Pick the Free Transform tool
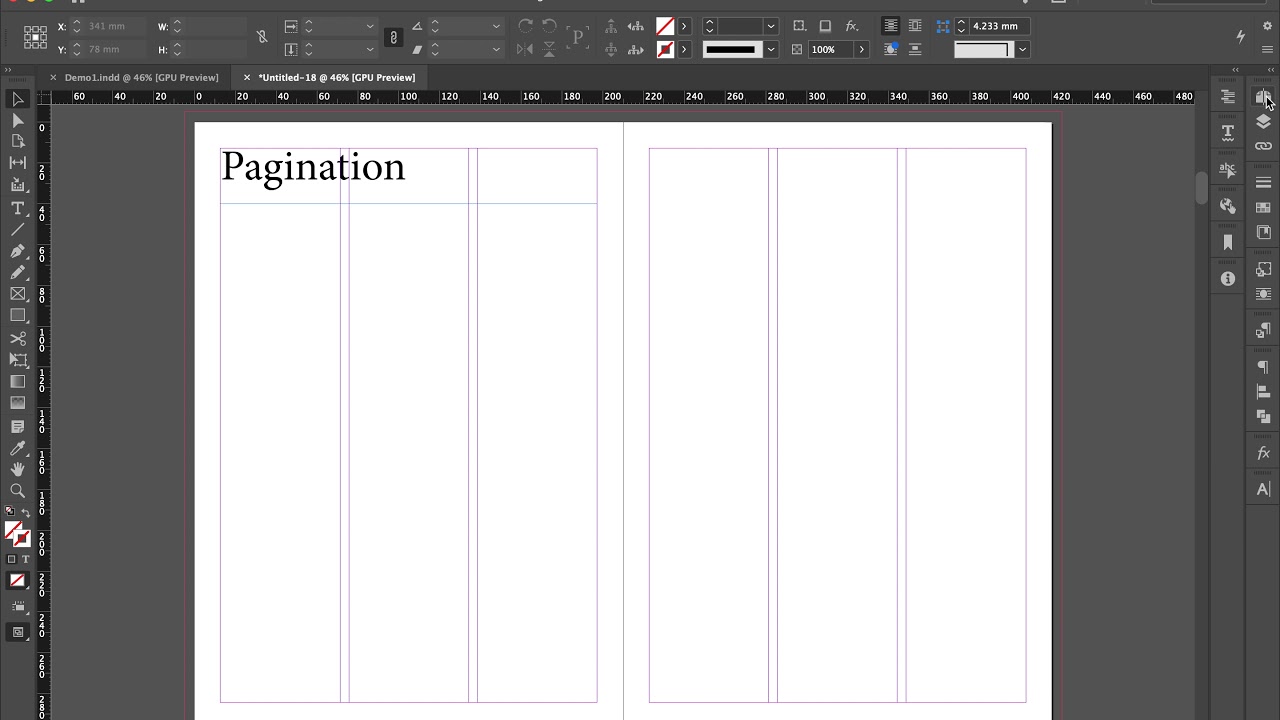 pos(17,360)
